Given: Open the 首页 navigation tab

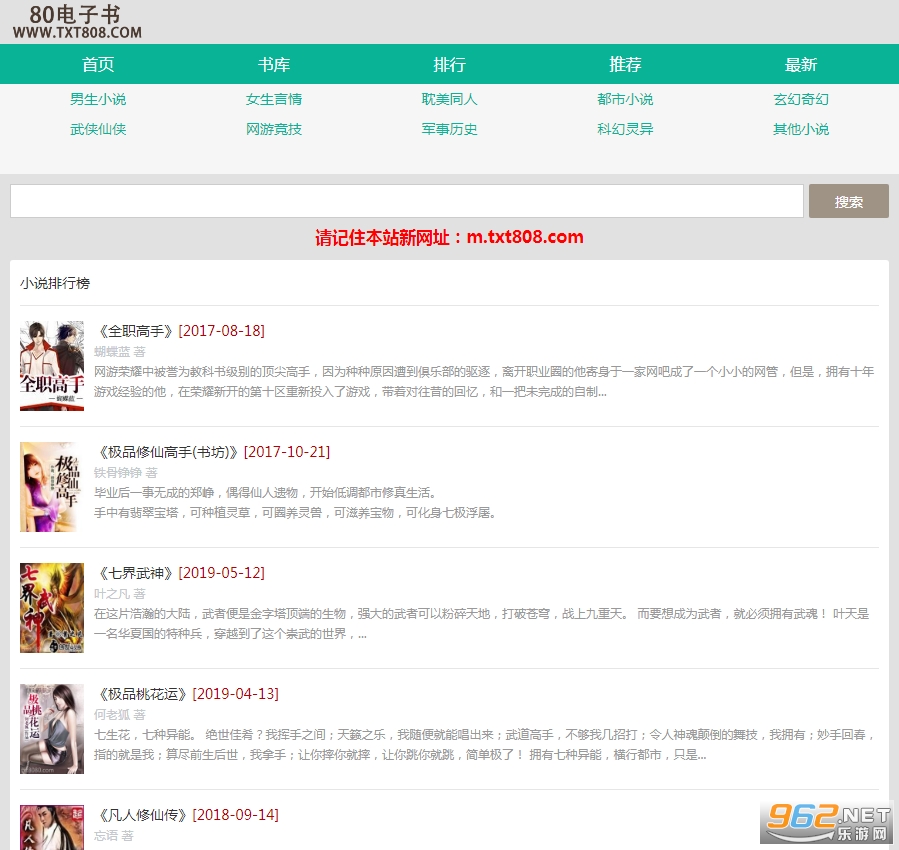Looking at the screenshot, I should point(98,64).
